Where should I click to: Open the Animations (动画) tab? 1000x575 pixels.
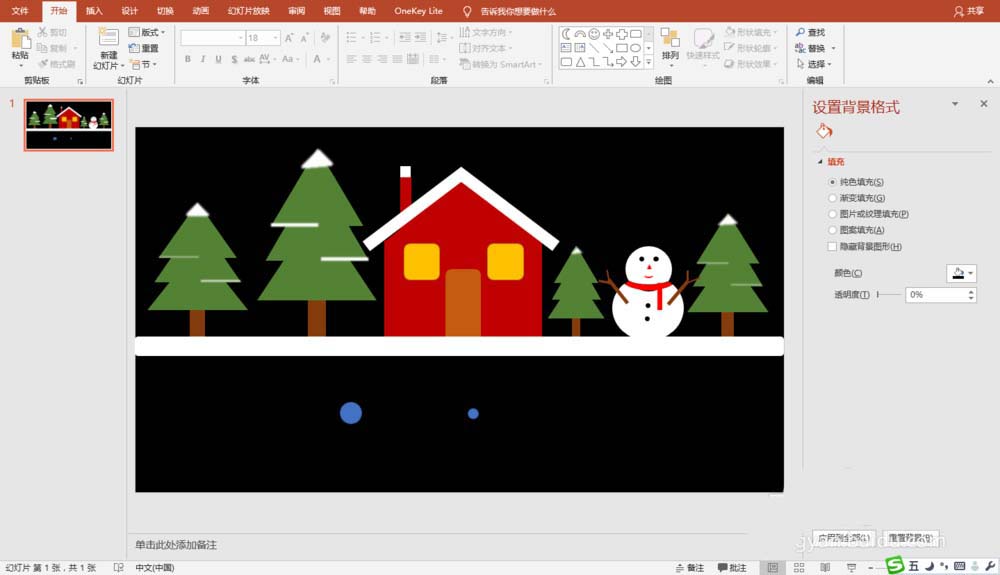point(201,11)
